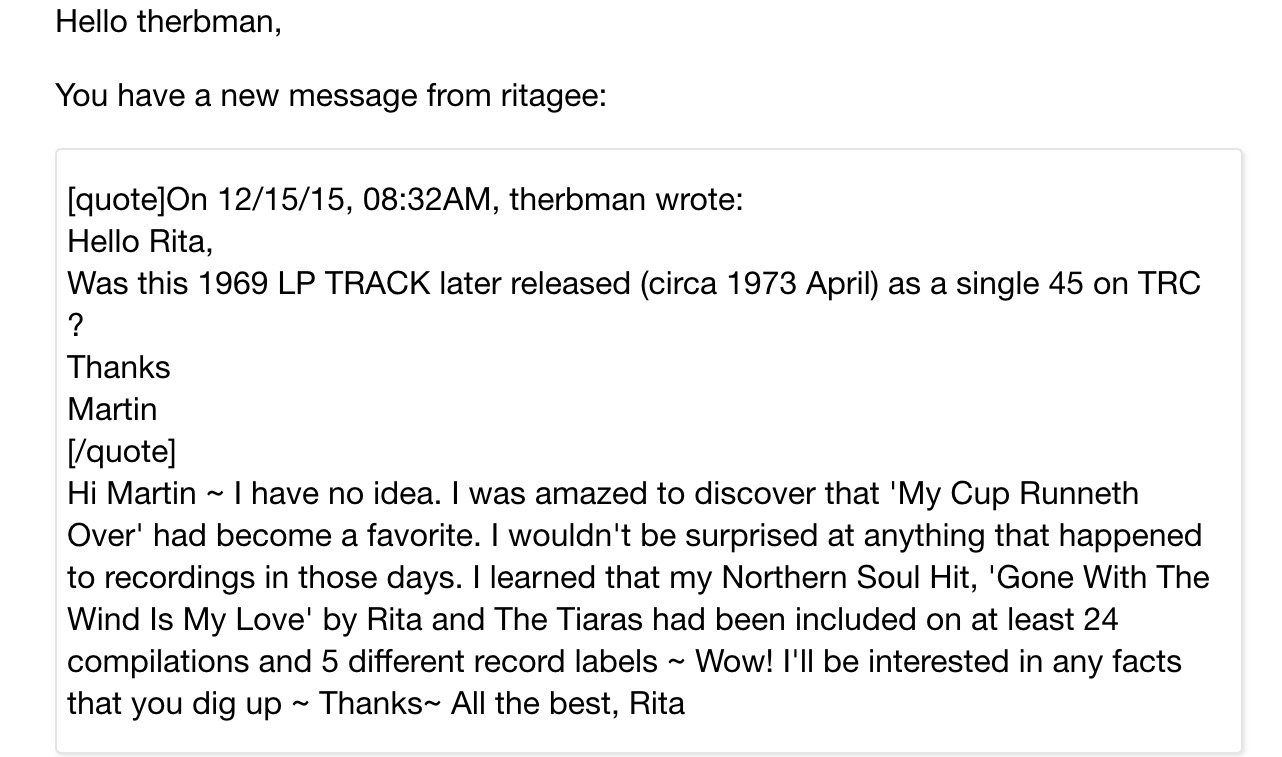1282x757 pixels.
Task: Click the 'Hello Rita,' line in quote
Action: (140, 241)
